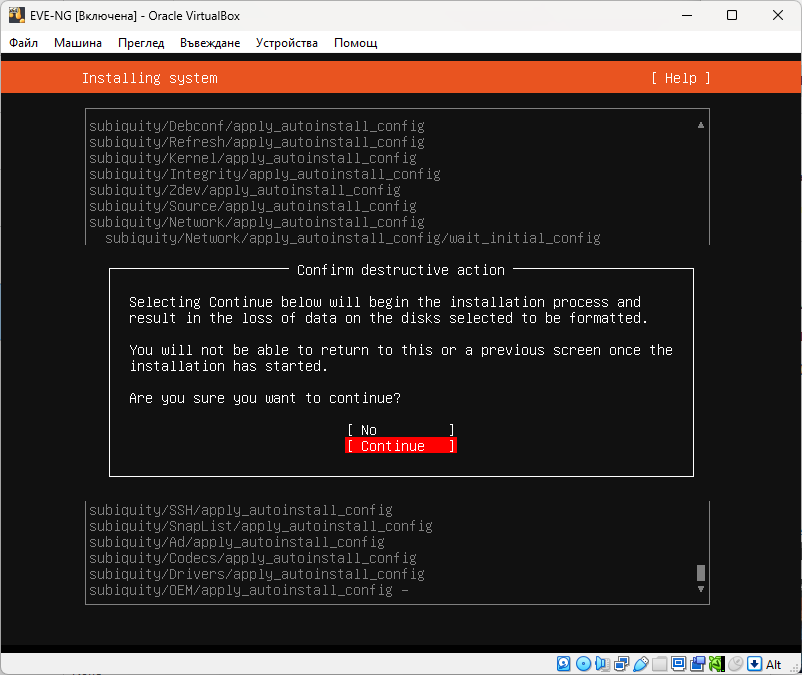The height and width of the screenshot is (675, 802).
Task: Click the hard disk activity icon in status bar
Action: click(x=564, y=664)
